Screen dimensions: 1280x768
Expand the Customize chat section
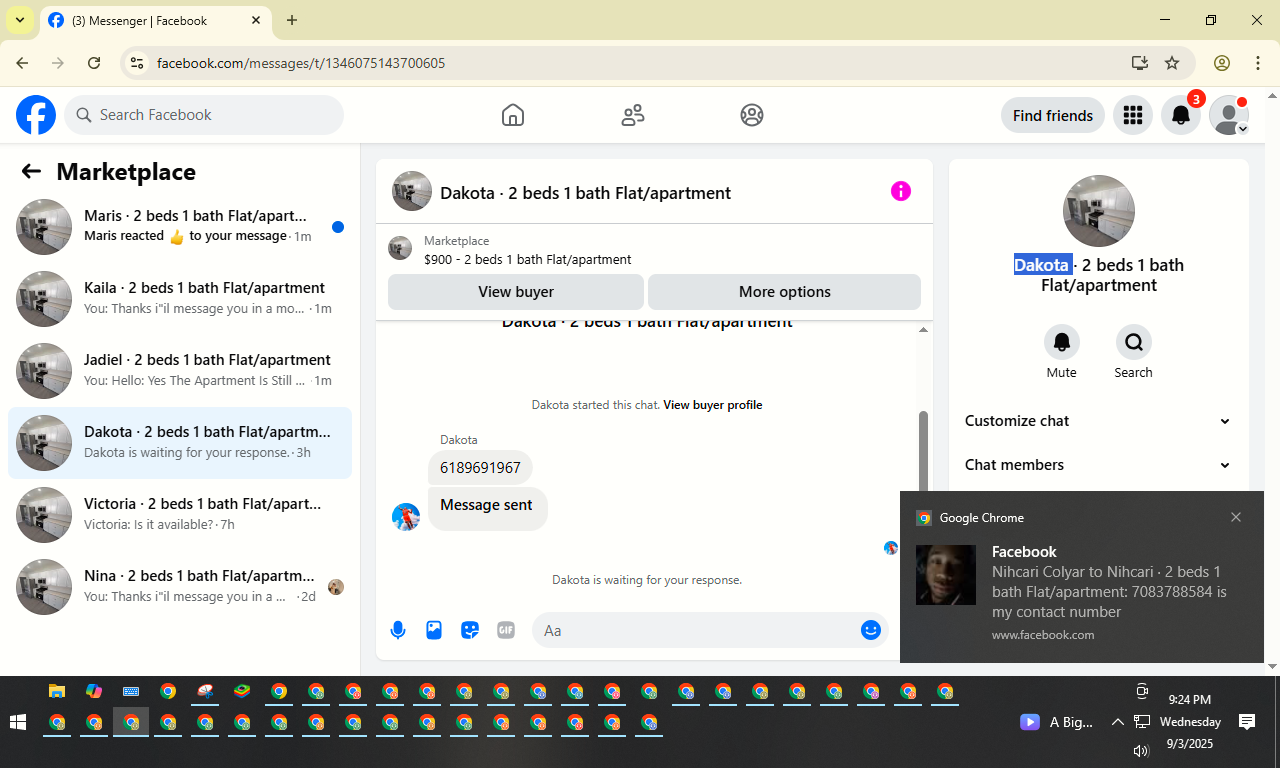point(1098,421)
